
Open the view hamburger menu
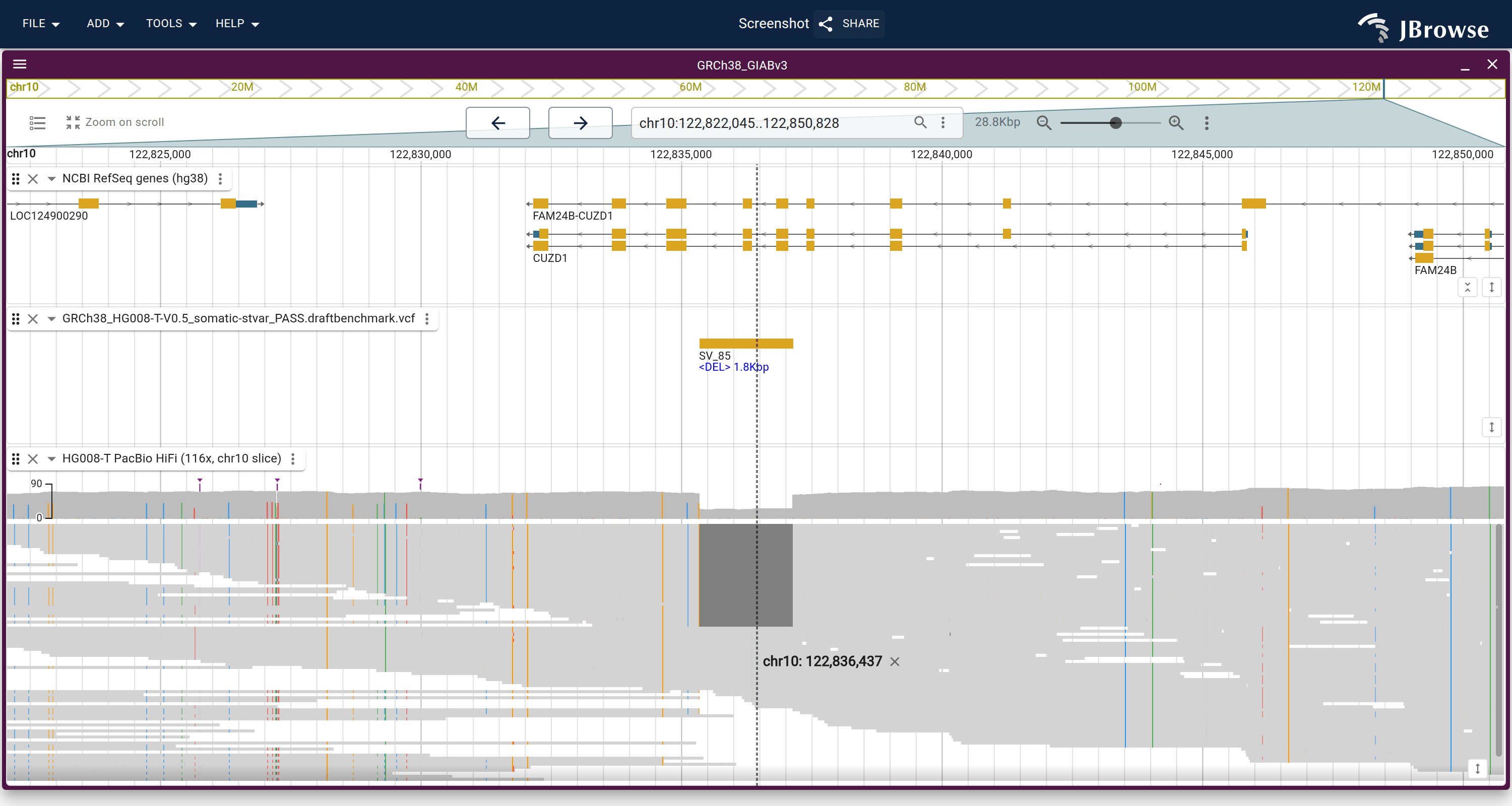tap(20, 64)
